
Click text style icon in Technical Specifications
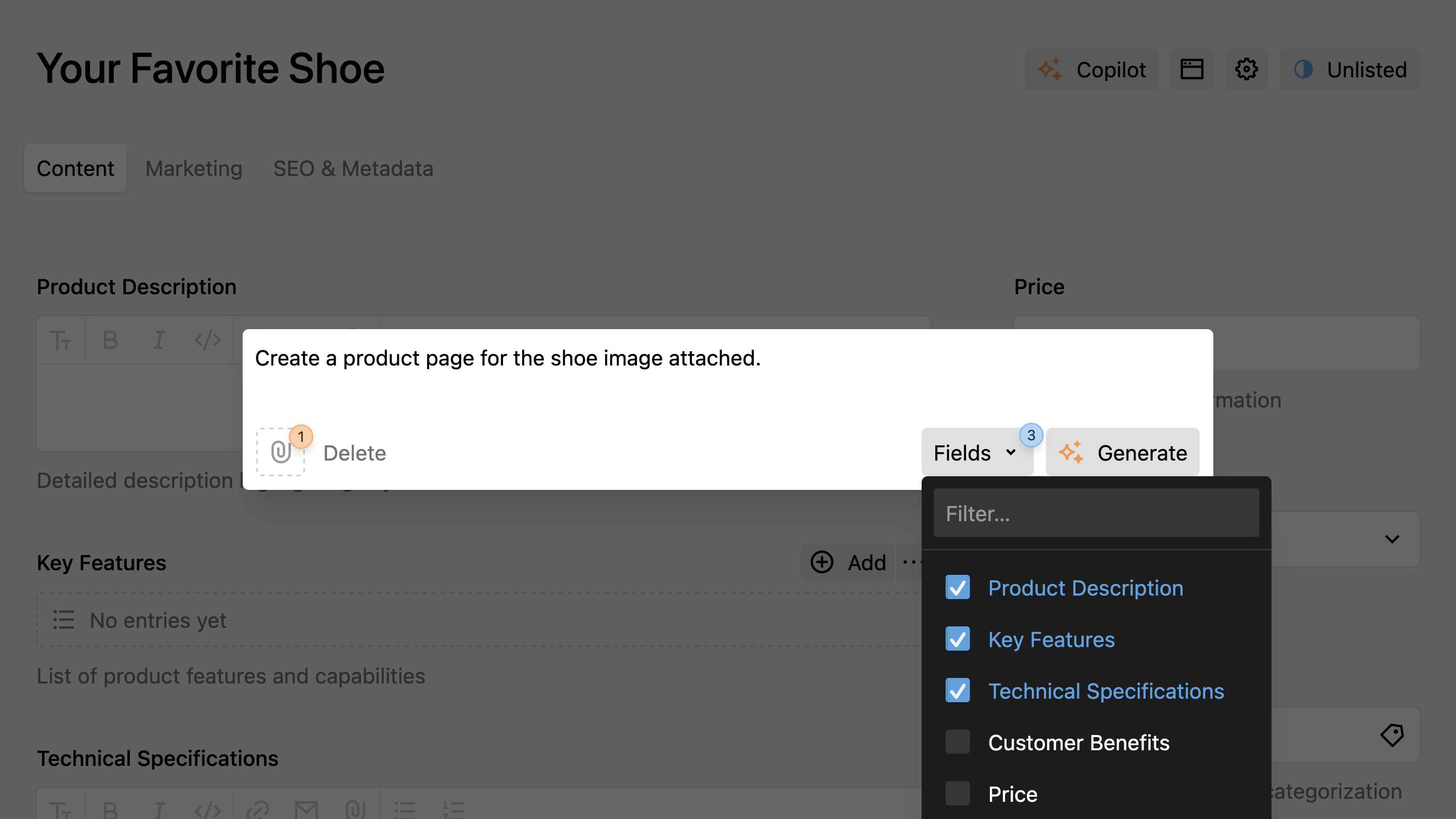click(x=61, y=810)
